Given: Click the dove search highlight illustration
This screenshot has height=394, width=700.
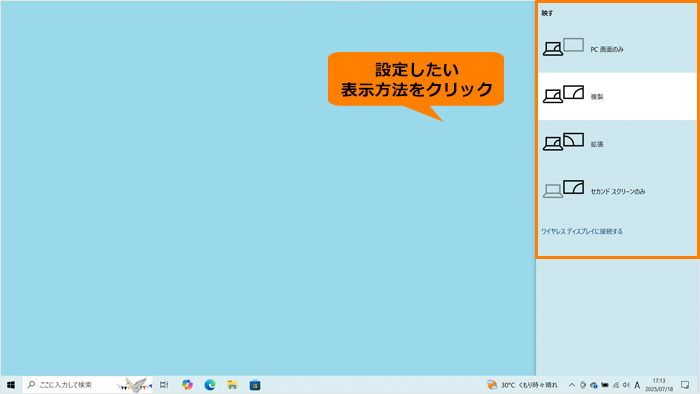Looking at the screenshot, I should pos(134,385).
